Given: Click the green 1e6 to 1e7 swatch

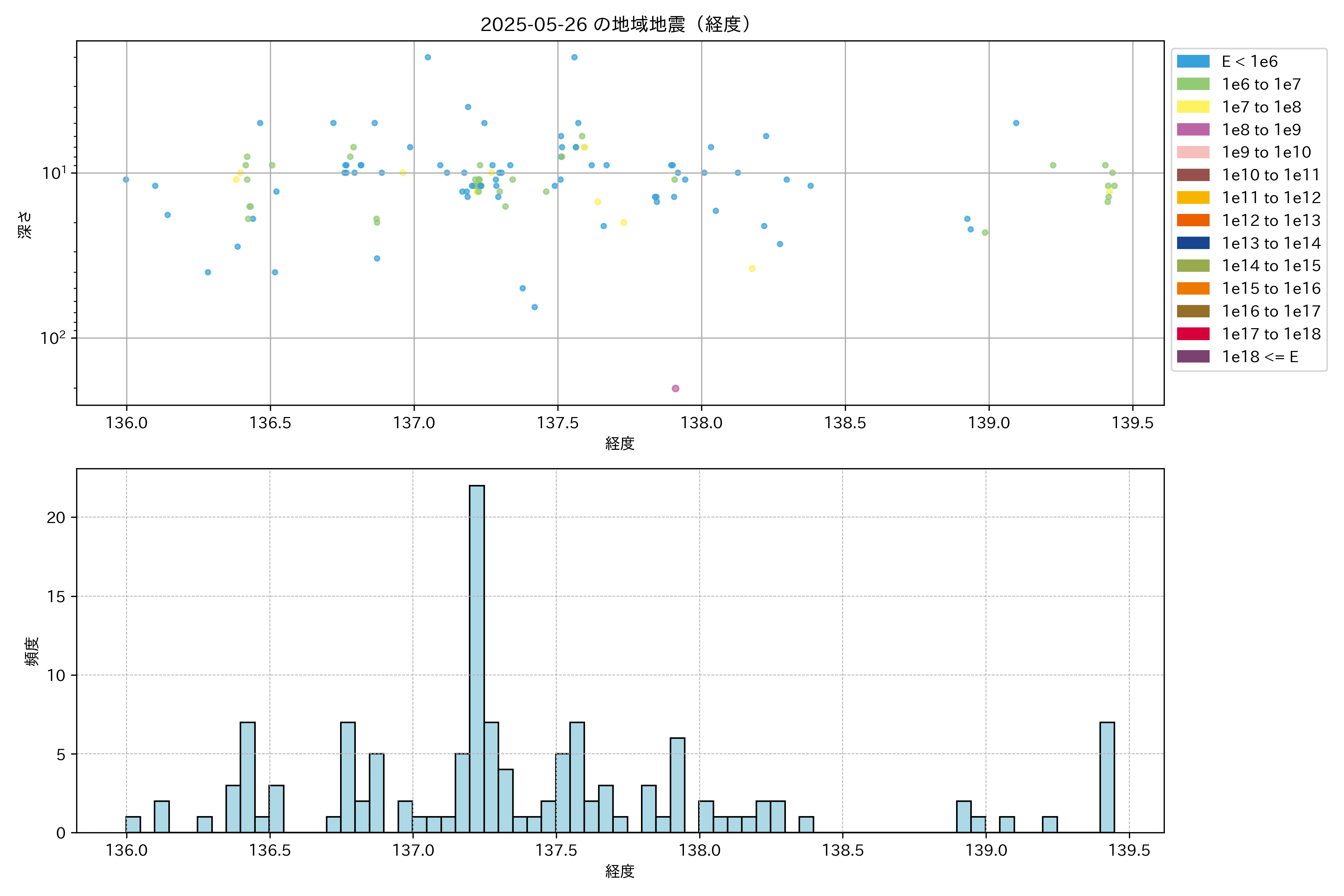Looking at the screenshot, I should click(x=1193, y=85).
